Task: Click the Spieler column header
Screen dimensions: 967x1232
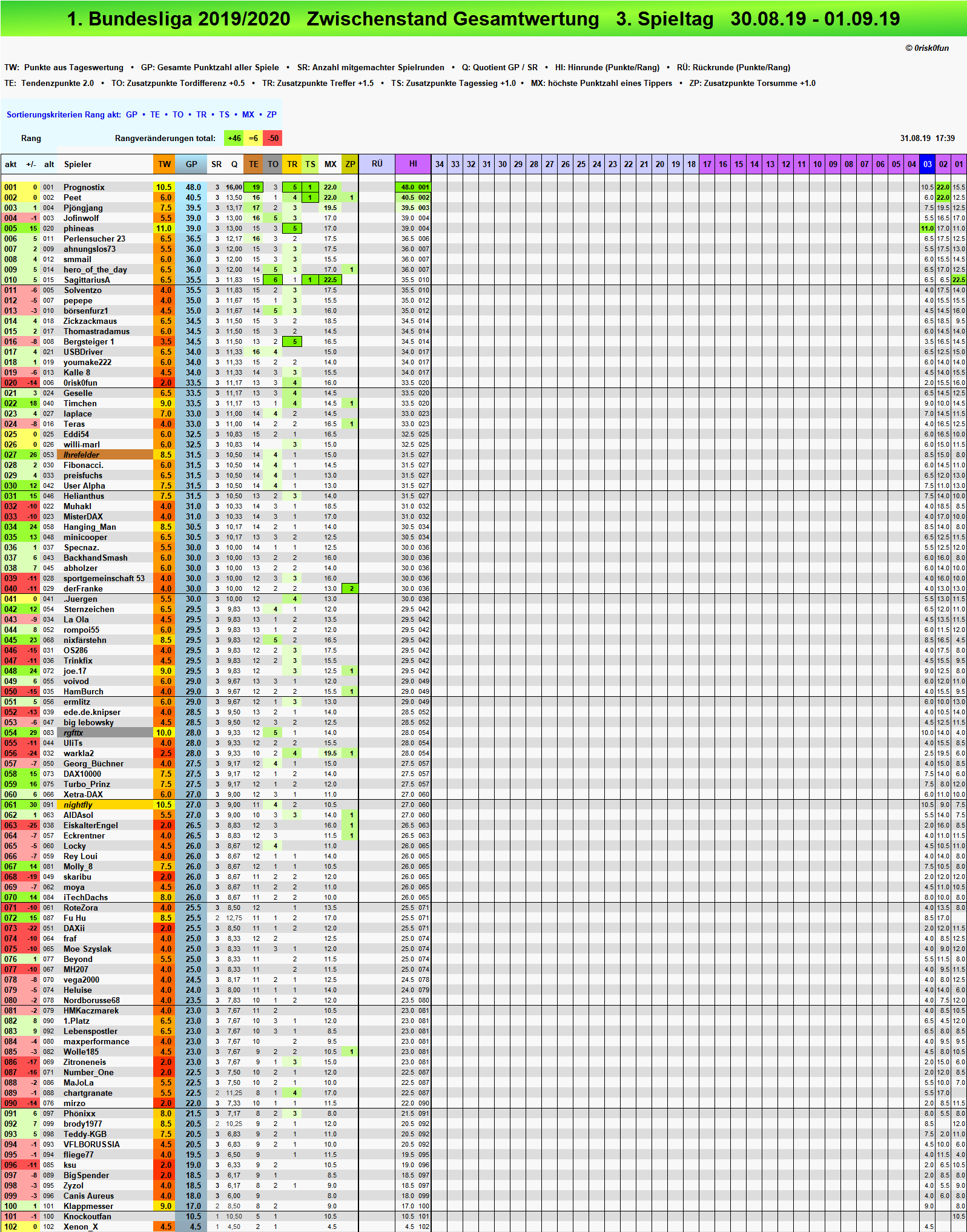Action: (78, 164)
